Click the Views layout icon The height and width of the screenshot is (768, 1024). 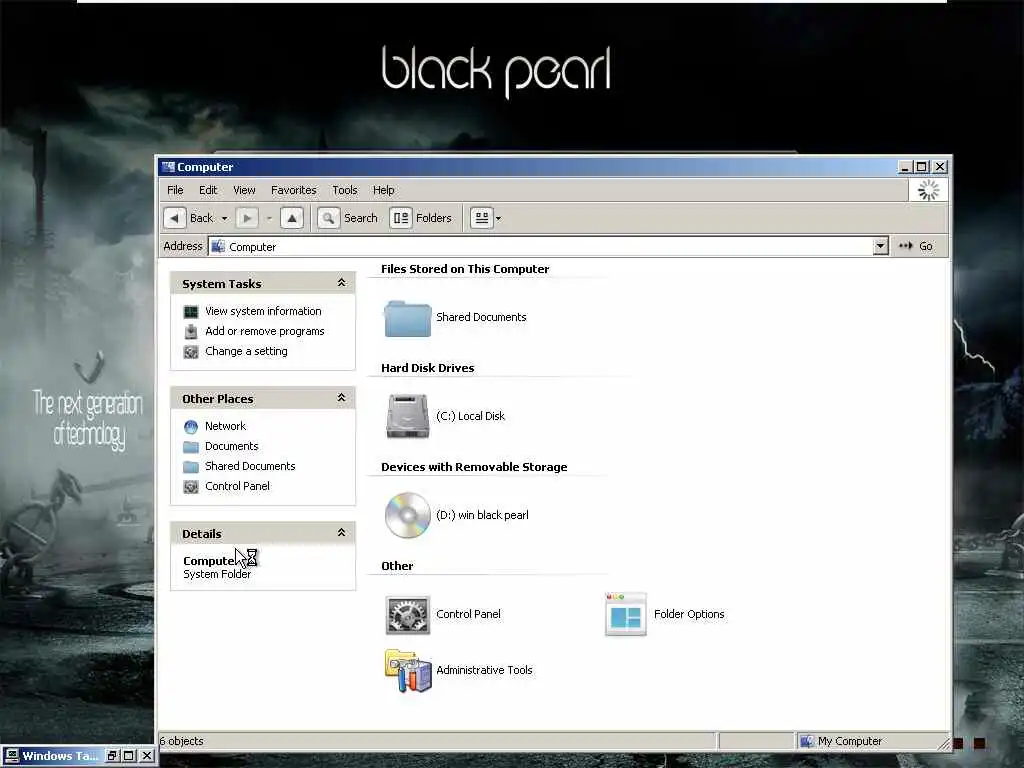point(481,218)
